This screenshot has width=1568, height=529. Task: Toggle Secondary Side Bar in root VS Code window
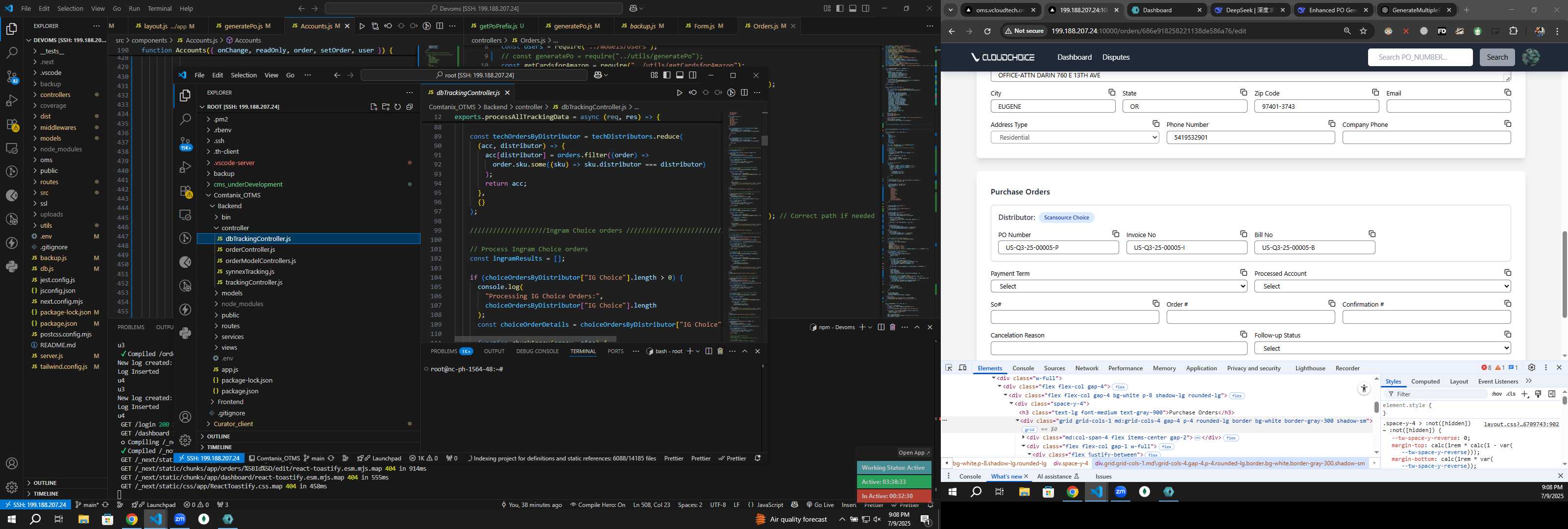[x=693, y=75]
